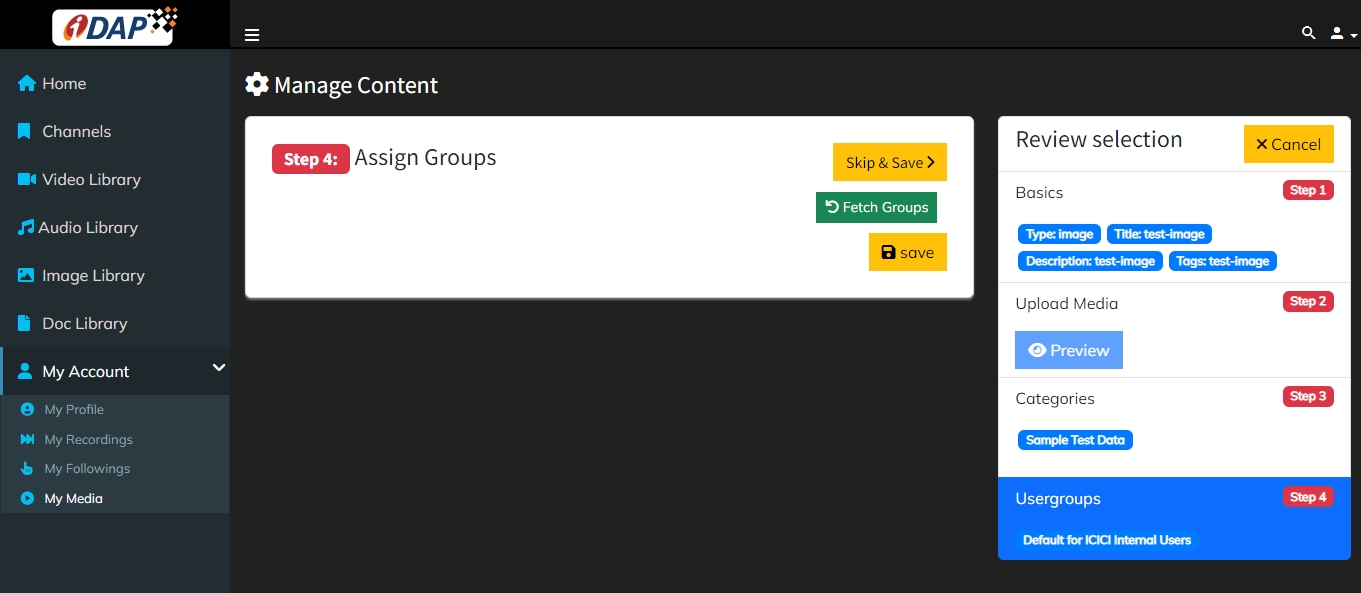Click the Step 4 badge for Usergroups
The width and height of the screenshot is (1361, 593).
point(1308,497)
